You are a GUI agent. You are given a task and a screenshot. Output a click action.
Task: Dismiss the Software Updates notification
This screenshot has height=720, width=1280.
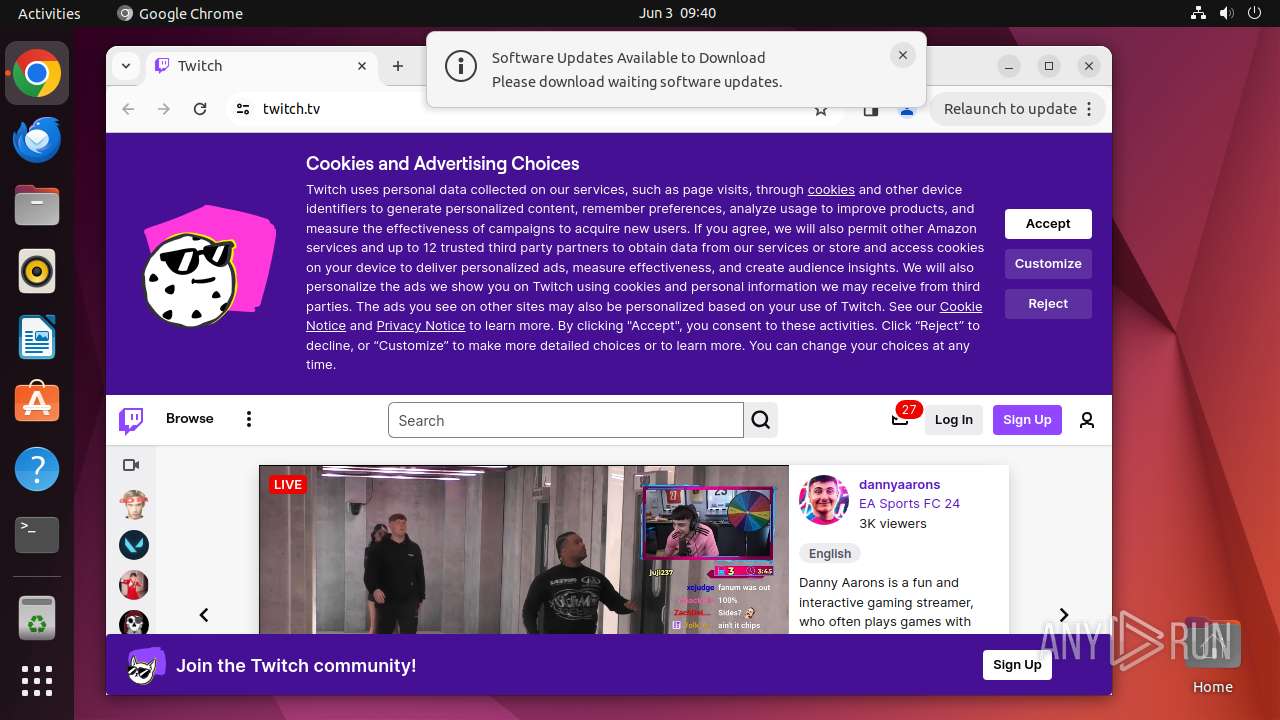(903, 55)
